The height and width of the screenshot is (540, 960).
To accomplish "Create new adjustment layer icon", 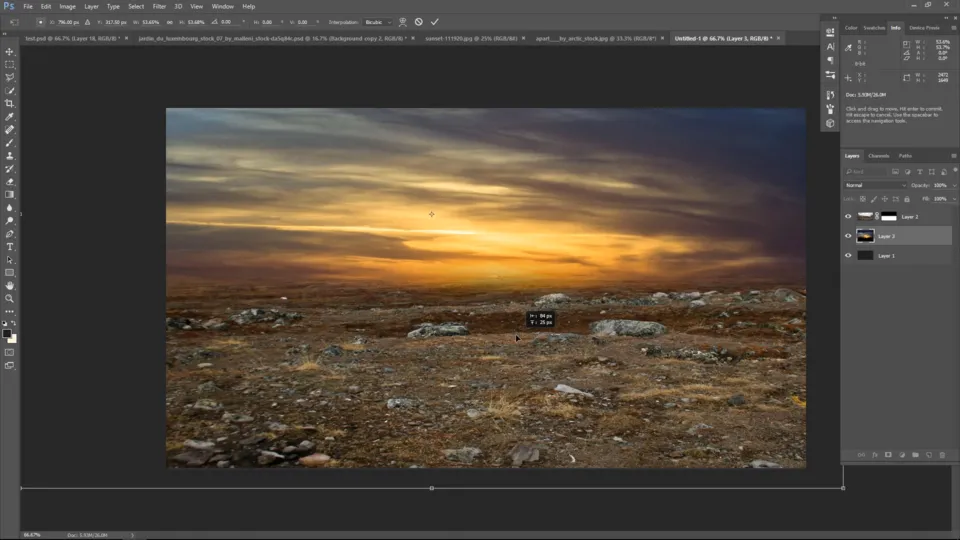I will [902, 455].
